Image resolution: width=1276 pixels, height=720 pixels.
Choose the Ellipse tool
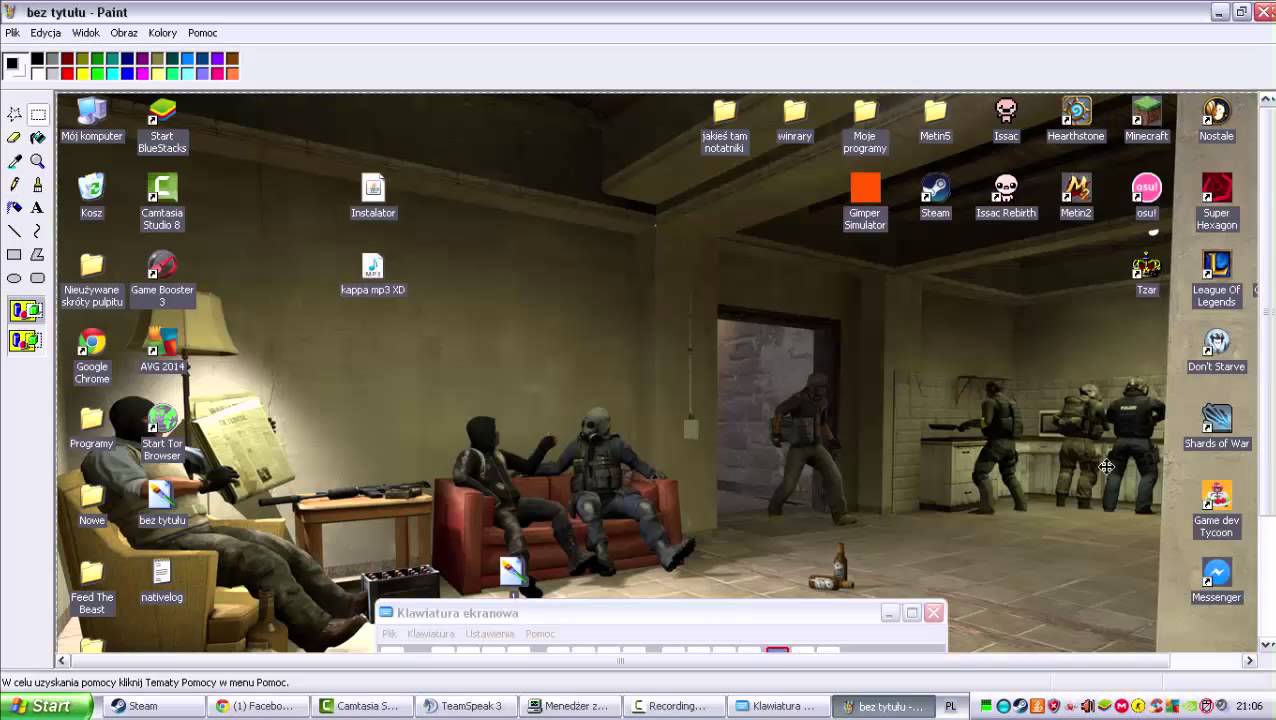pos(14,278)
